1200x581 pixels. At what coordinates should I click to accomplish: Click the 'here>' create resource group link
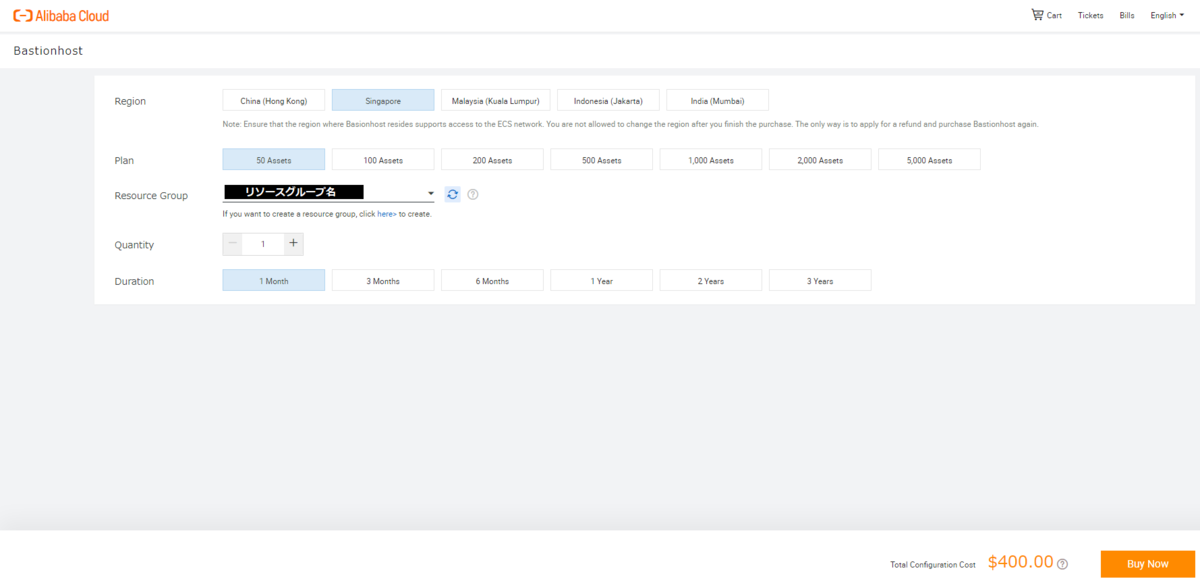point(386,214)
